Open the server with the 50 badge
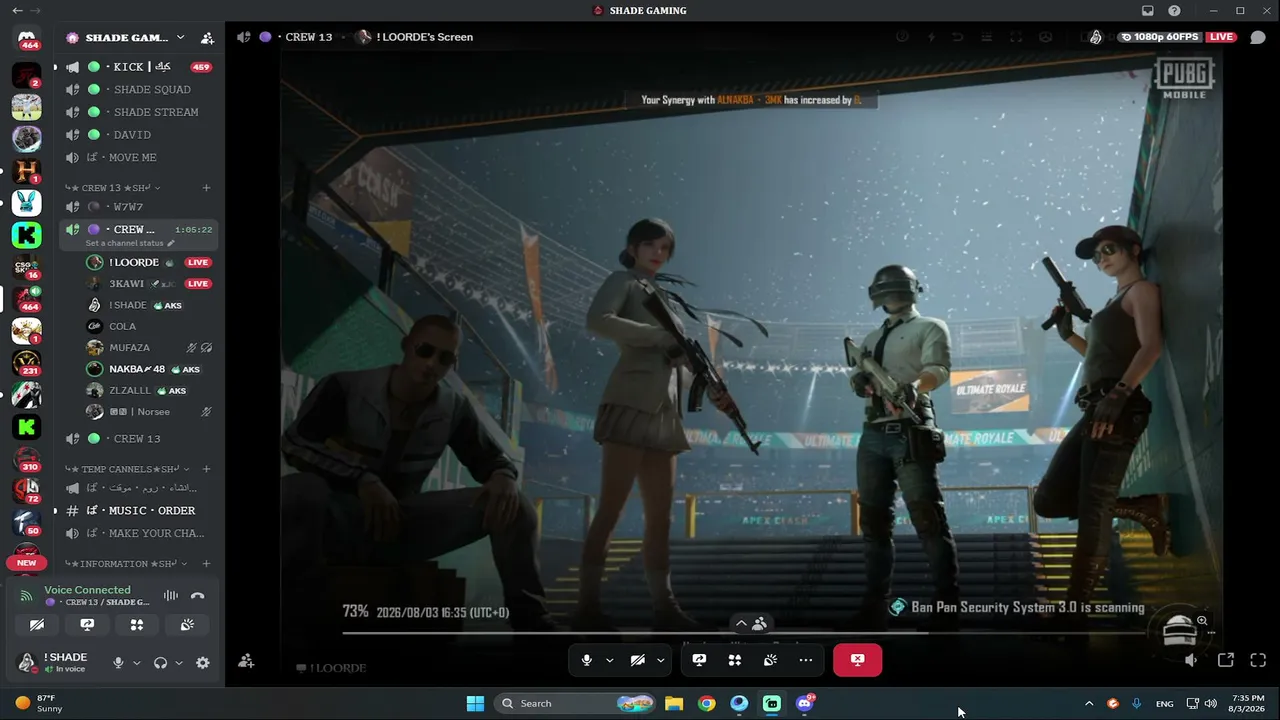Screen dimensions: 1280x720 [27, 523]
